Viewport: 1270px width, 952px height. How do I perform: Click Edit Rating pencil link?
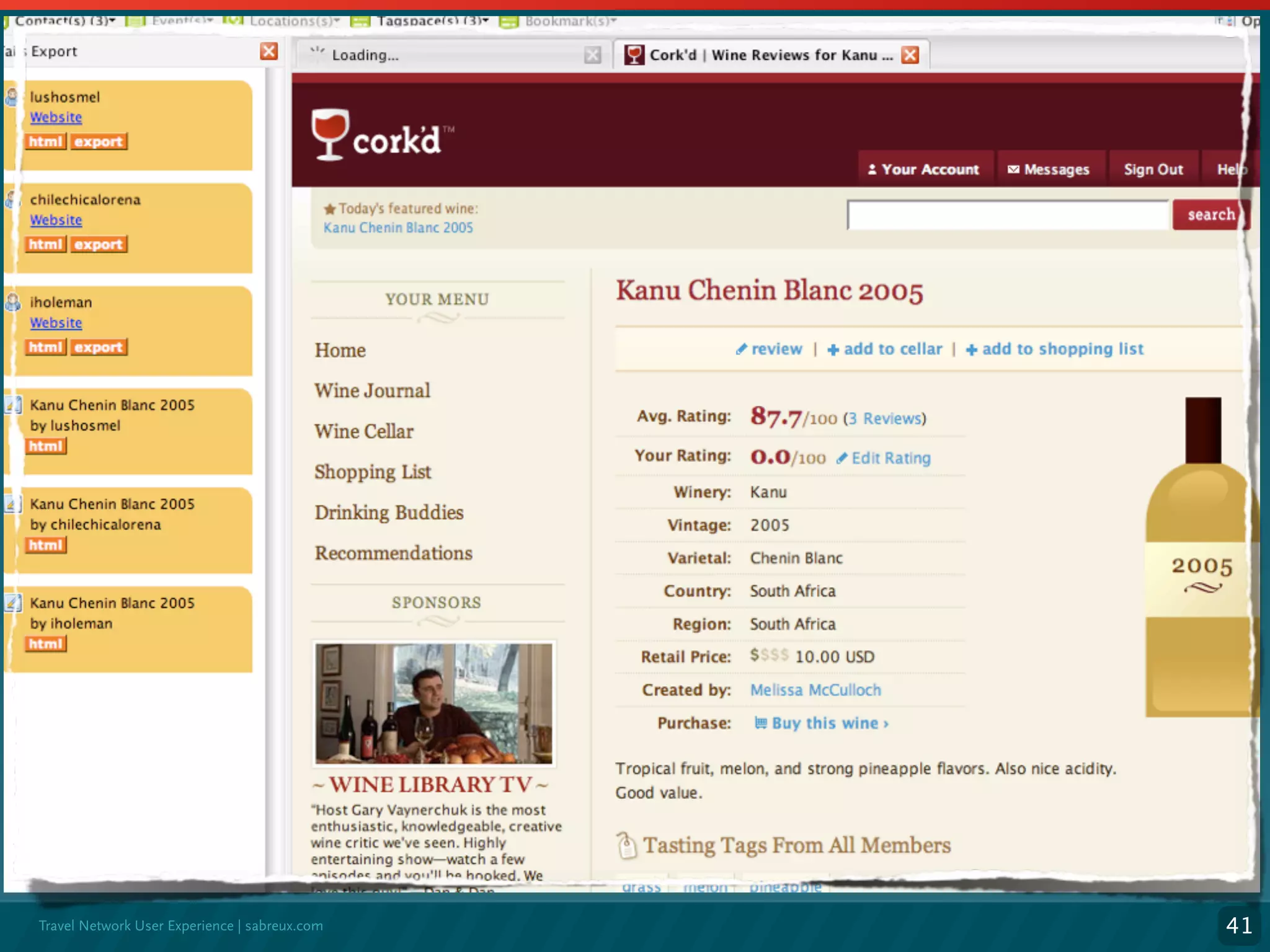884,458
